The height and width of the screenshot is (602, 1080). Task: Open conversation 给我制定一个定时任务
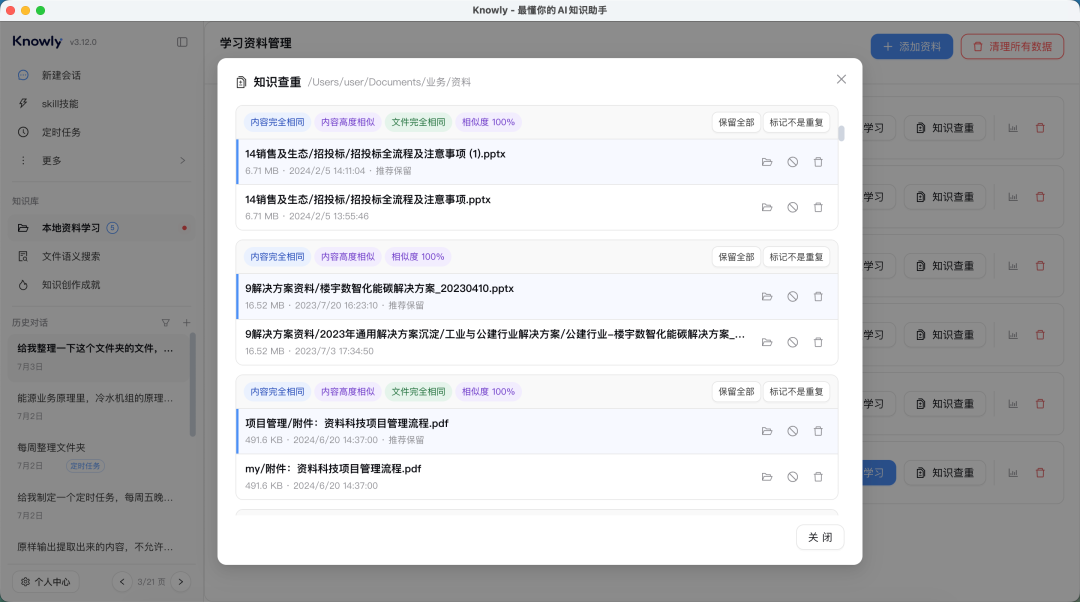click(99, 506)
